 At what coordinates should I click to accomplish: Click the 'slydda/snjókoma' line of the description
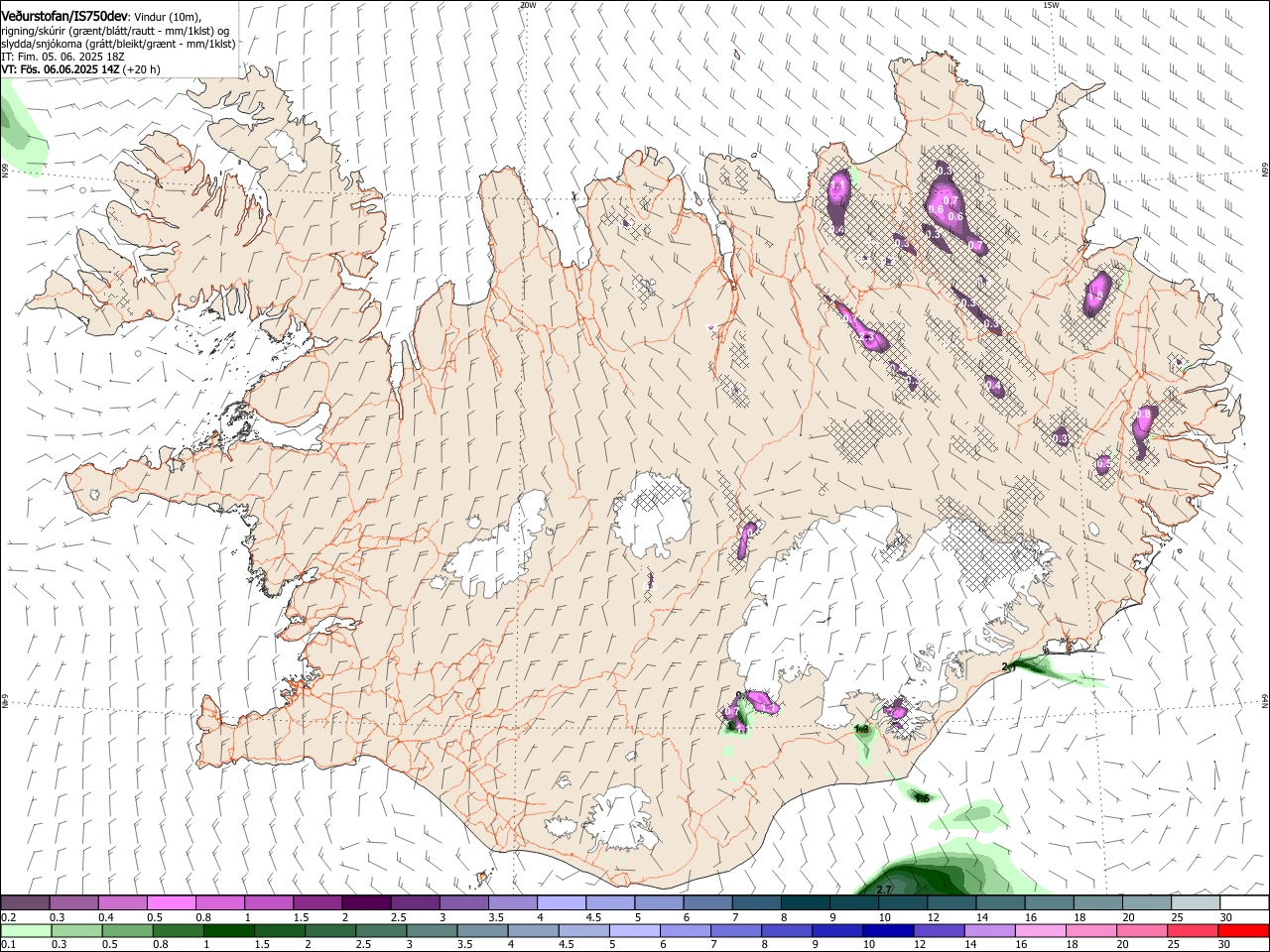[119, 44]
